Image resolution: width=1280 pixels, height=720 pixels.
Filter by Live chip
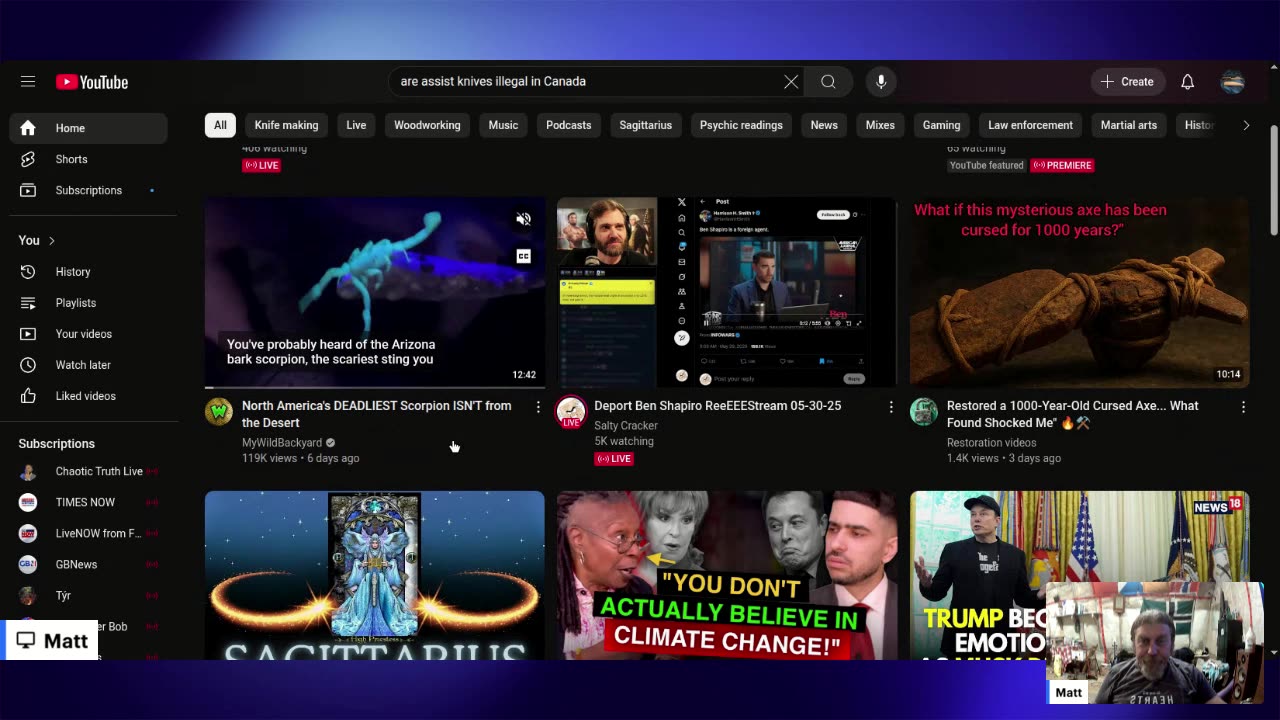pyautogui.click(x=356, y=125)
